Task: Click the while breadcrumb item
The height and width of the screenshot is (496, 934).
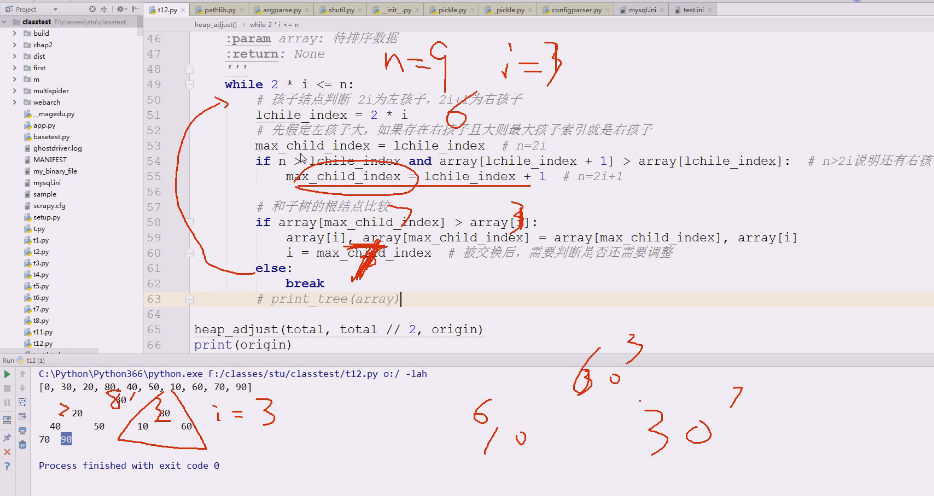Action: point(274,24)
